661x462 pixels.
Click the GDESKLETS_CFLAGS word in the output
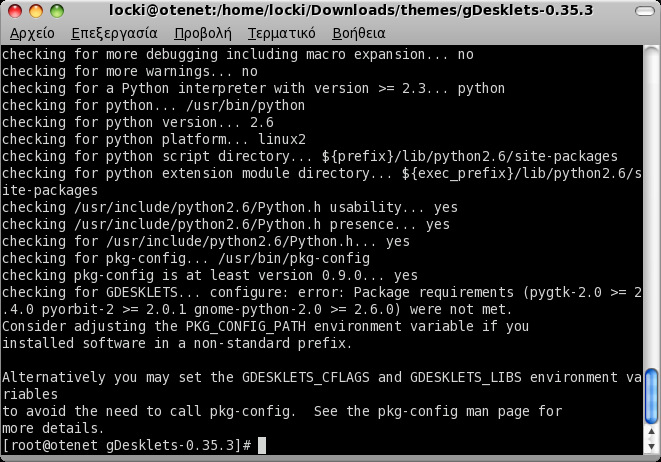point(306,377)
